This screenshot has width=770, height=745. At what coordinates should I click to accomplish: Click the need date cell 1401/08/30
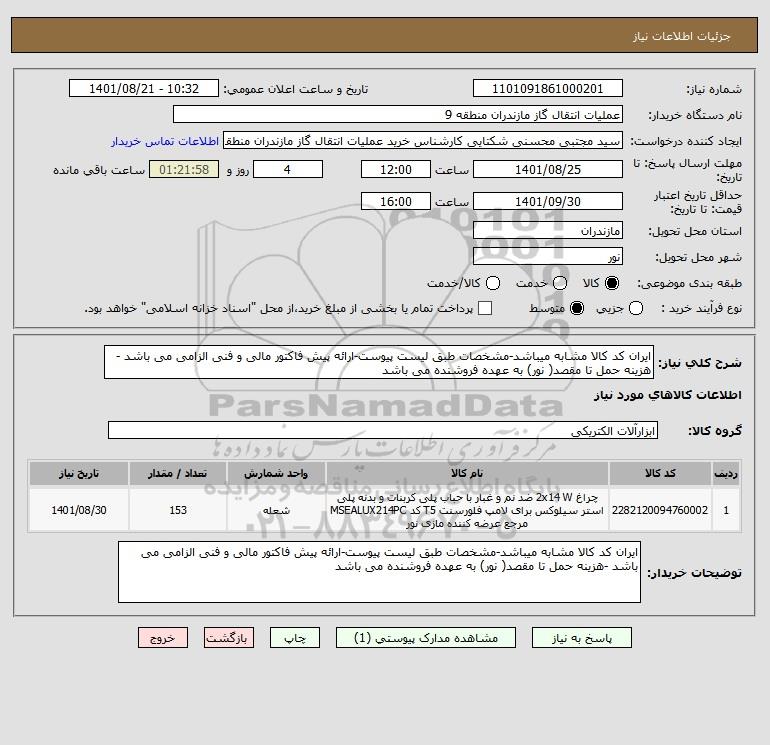point(79,510)
